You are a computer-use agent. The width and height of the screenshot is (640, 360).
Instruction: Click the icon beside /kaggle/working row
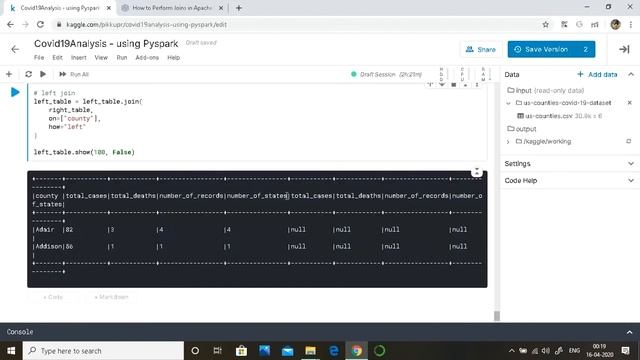pyautogui.click(x=629, y=141)
